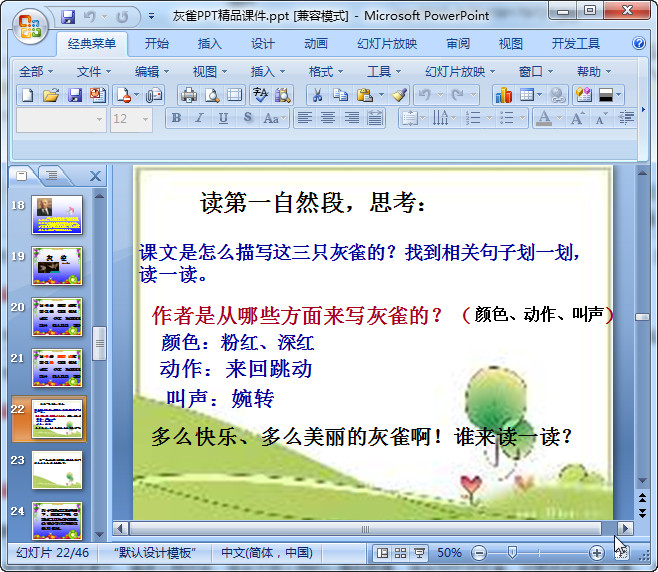The height and width of the screenshot is (572, 658).
Task: Select slide 23 thumbnail
Action: (x=57, y=470)
